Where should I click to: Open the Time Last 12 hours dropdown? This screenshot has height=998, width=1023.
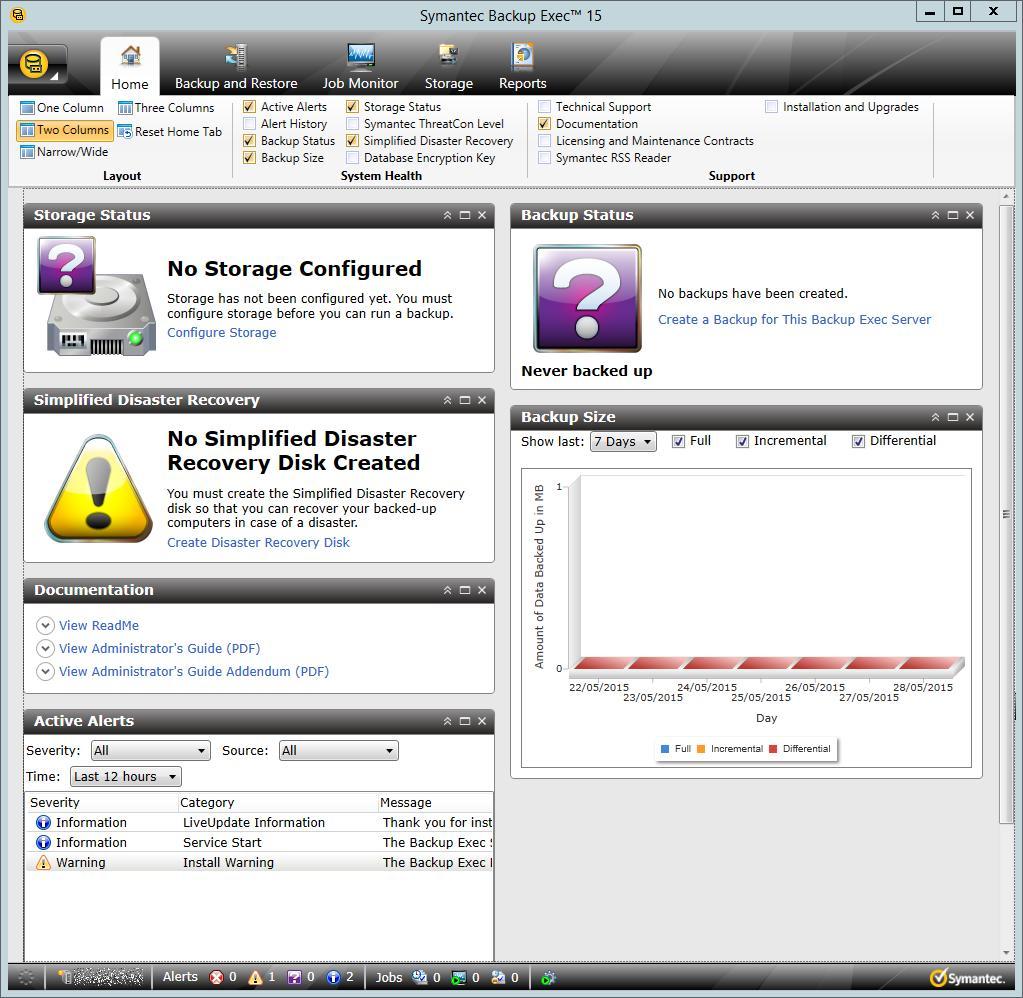126,776
